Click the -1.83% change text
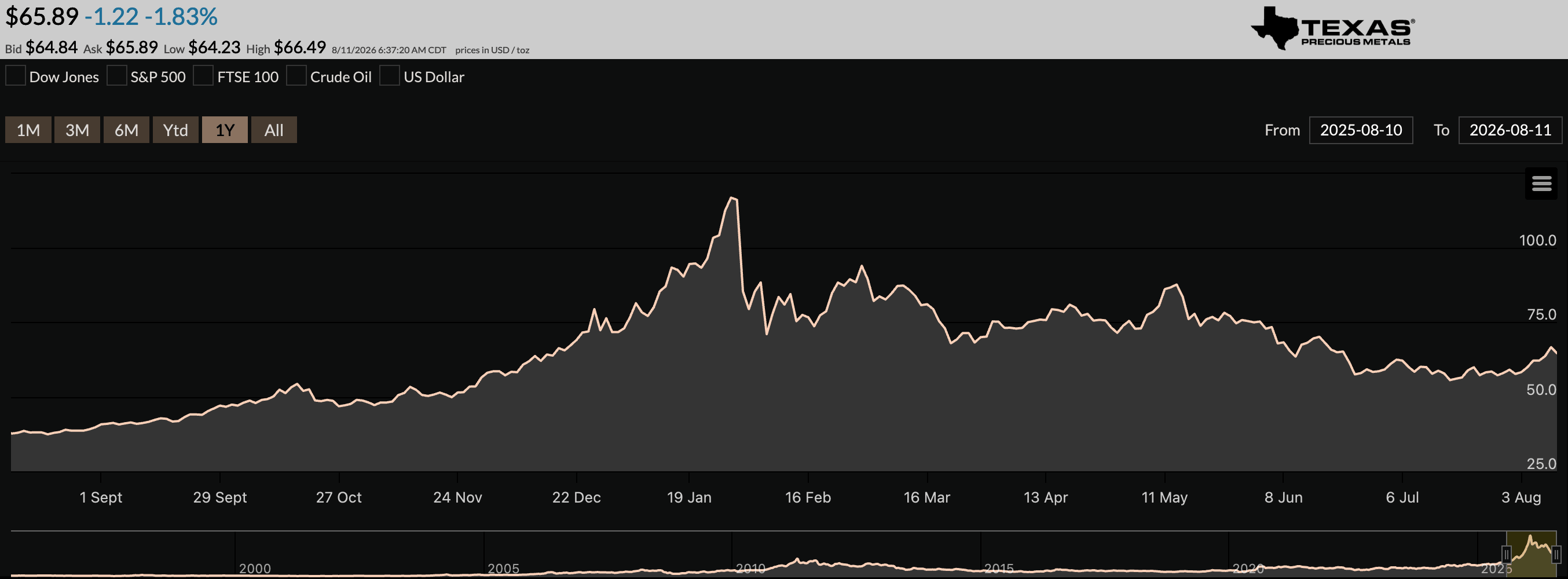This screenshot has height=579, width=1568. [x=181, y=16]
